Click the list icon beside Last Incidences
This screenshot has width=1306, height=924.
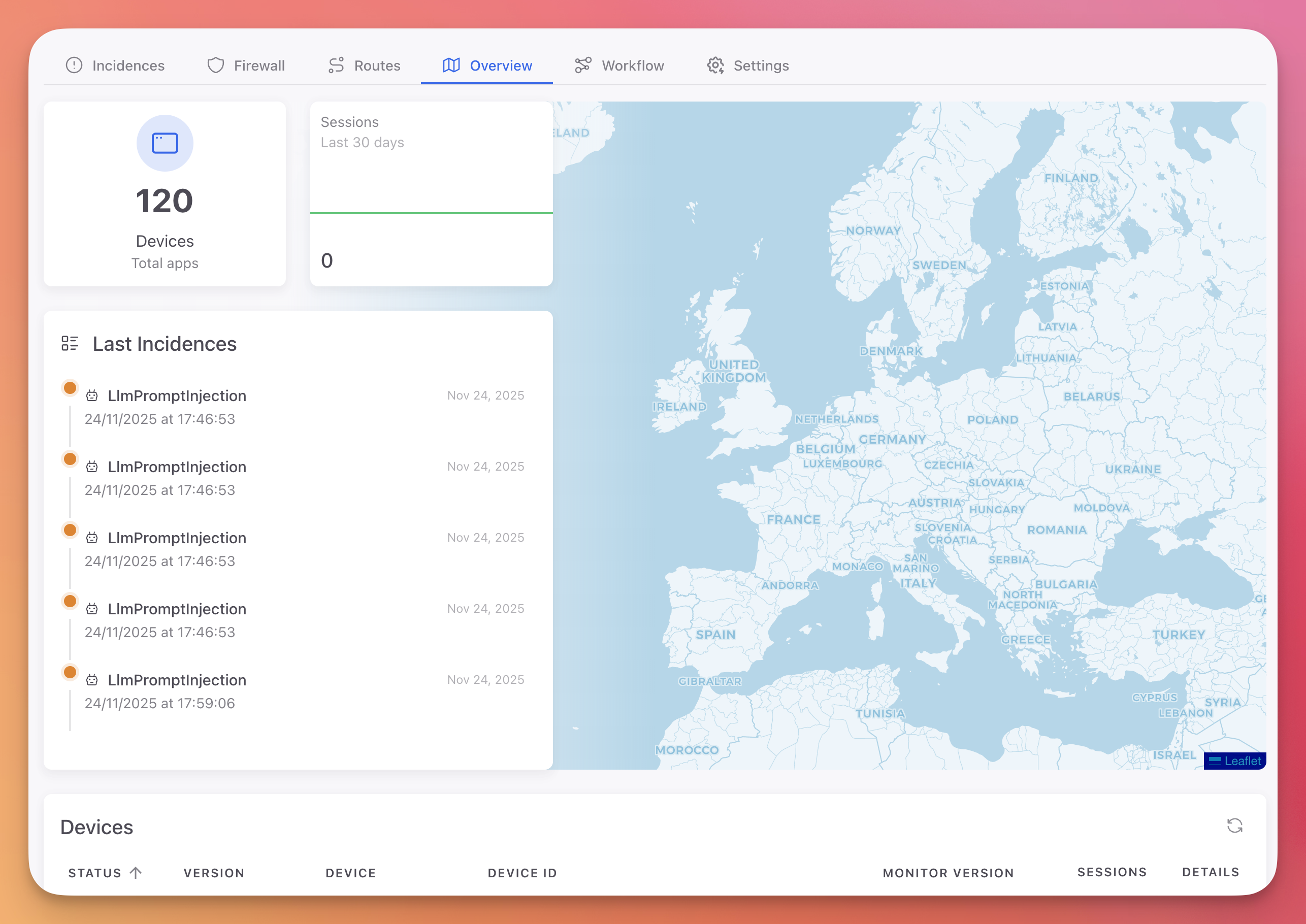point(70,343)
